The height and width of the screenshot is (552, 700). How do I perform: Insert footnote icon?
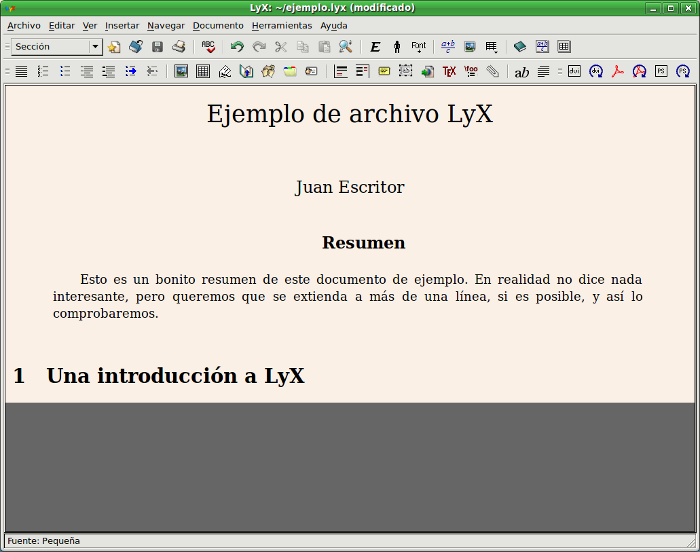click(x=341, y=71)
